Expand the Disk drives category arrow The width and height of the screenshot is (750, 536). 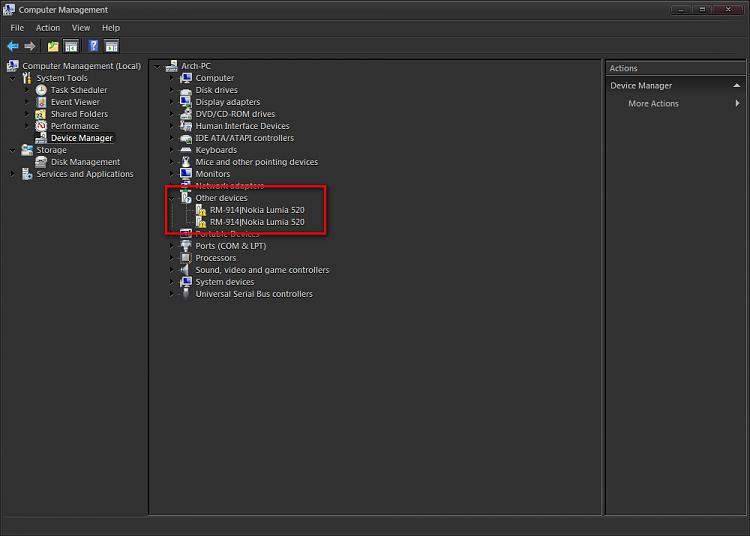coord(171,90)
